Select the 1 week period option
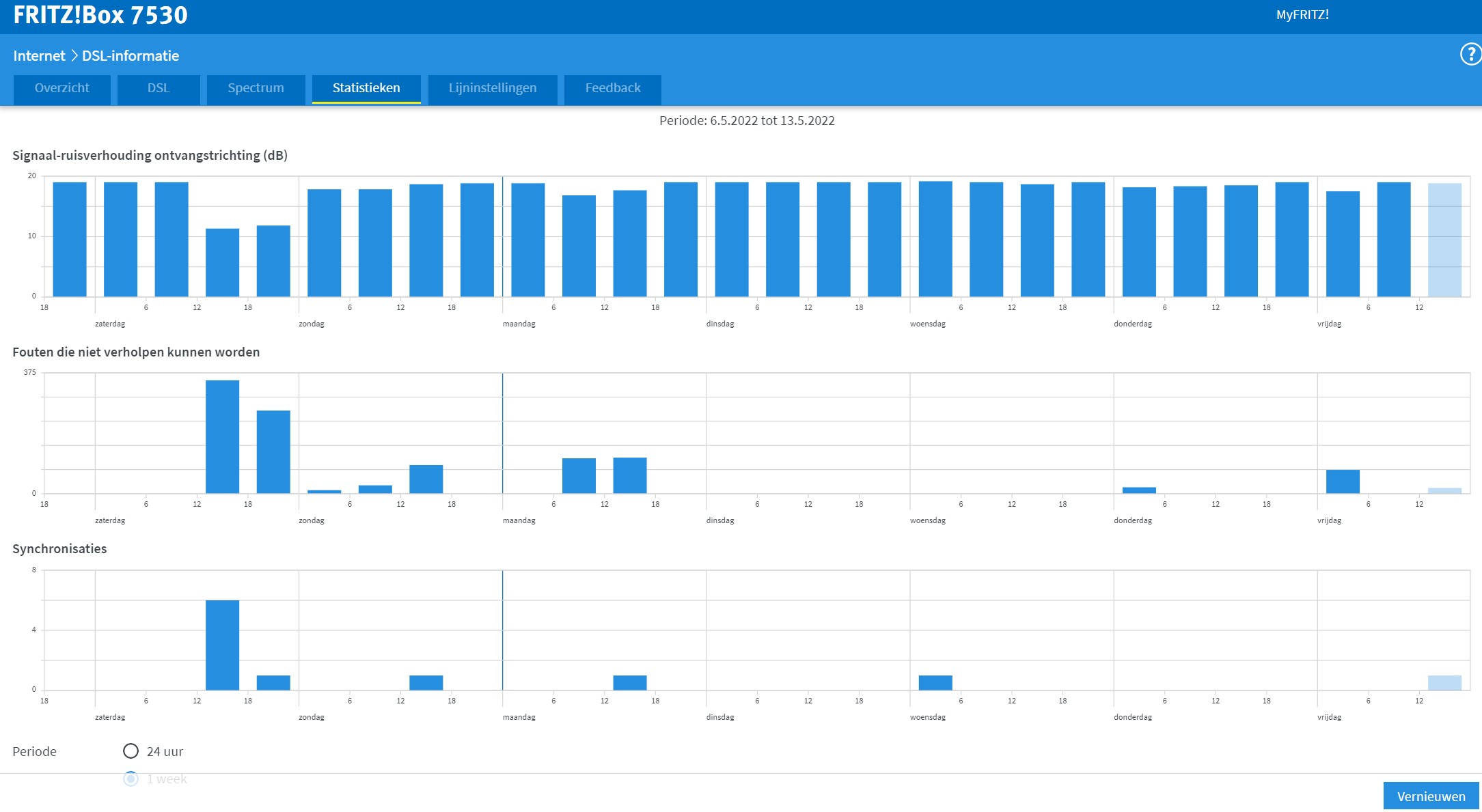 131,779
